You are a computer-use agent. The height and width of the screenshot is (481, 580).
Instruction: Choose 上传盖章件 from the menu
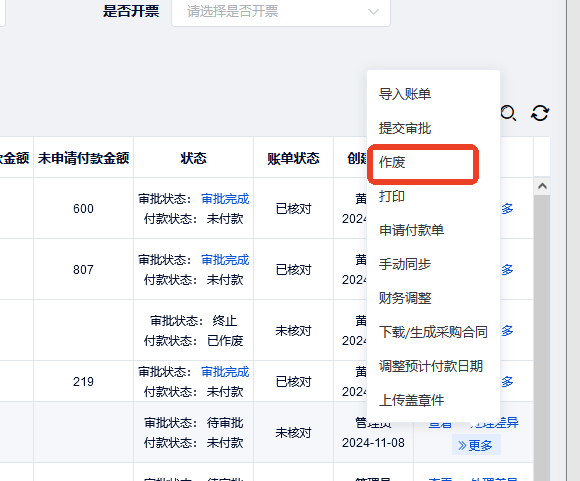[x=411, y=400]
